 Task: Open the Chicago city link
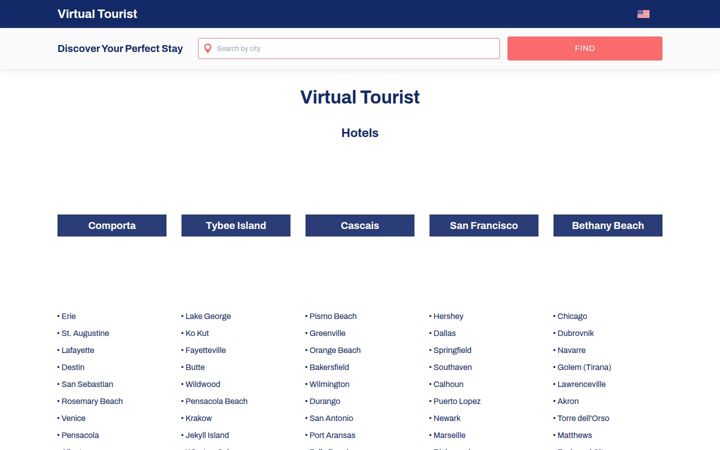click(x=572, y=316)
